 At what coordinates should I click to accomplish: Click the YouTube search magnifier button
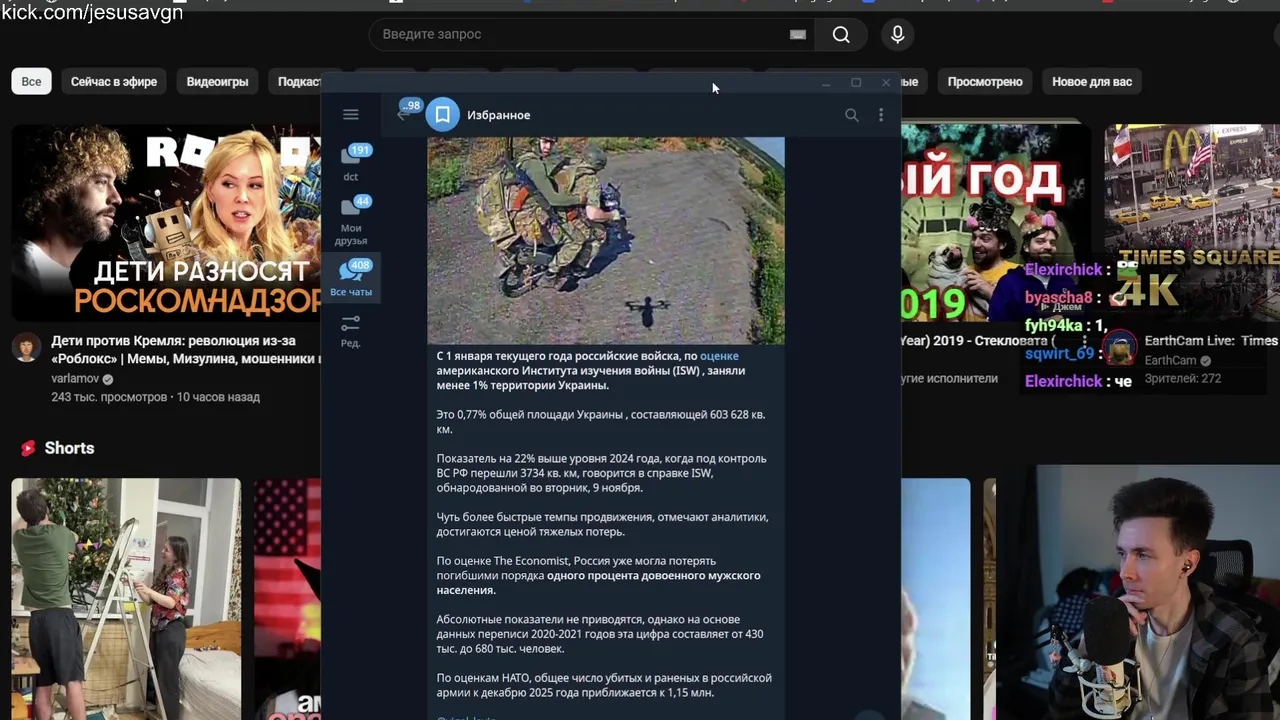click(x=841, y=34)
